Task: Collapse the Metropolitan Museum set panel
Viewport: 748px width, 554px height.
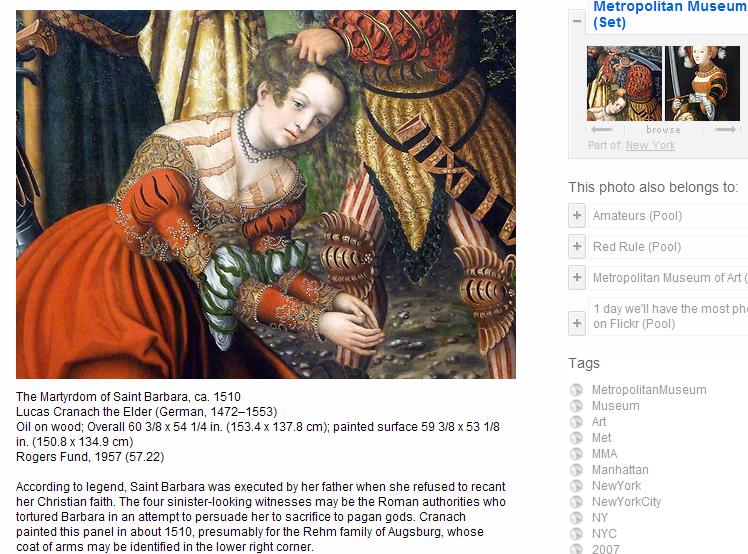Action: click(577, 21)
